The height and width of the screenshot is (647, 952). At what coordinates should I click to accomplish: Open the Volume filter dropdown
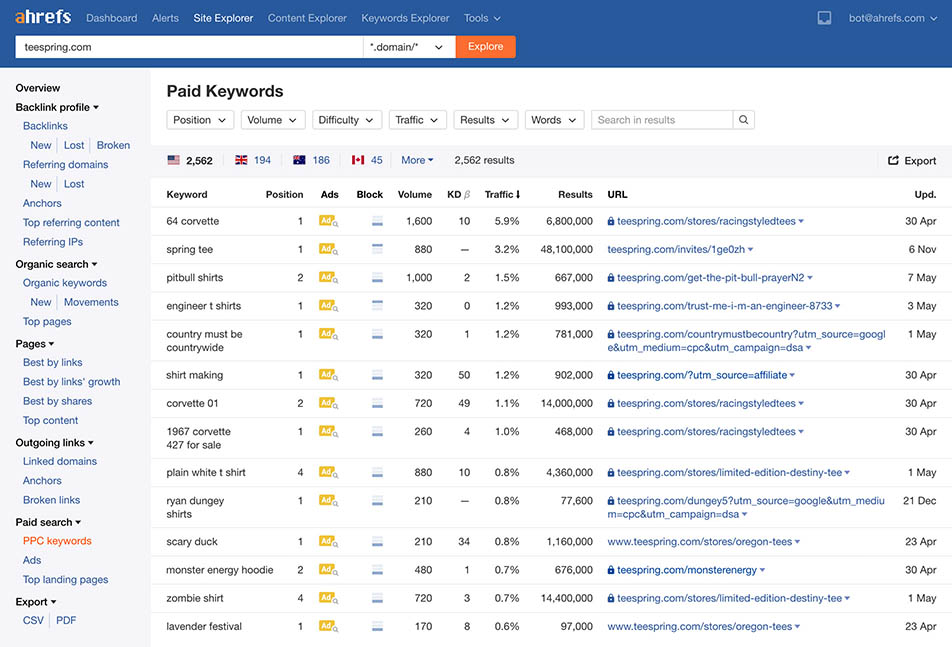pyautogui.click(x=272, y=120)
